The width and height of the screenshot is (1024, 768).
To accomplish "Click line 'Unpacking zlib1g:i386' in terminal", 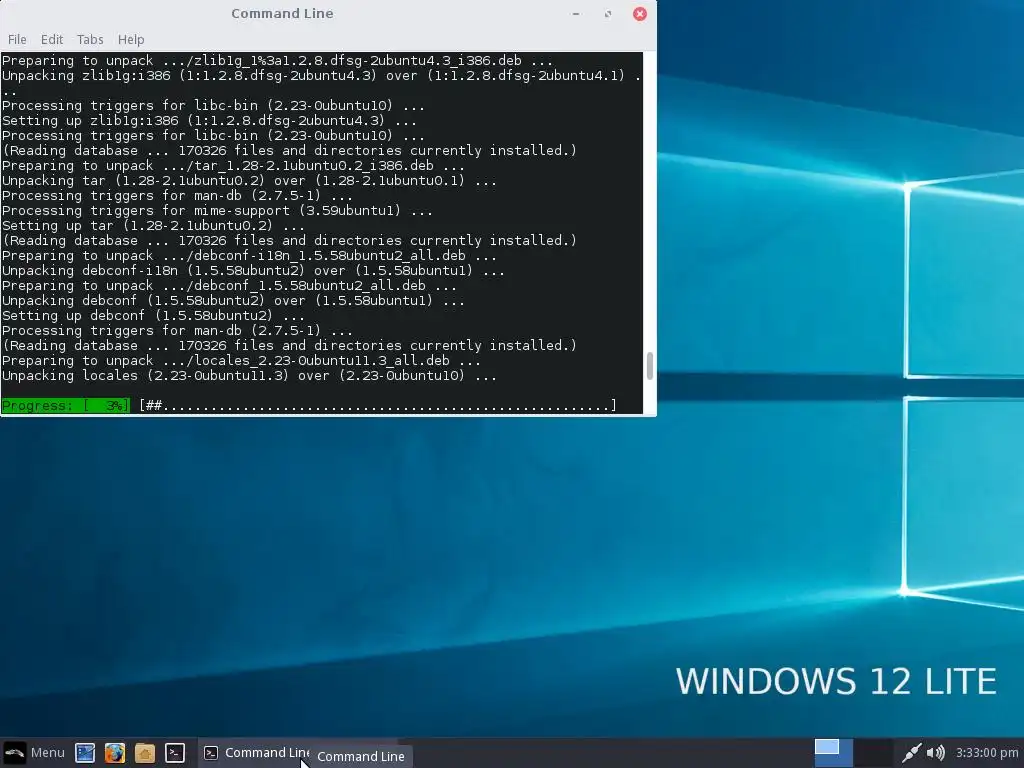I will 321,75.
